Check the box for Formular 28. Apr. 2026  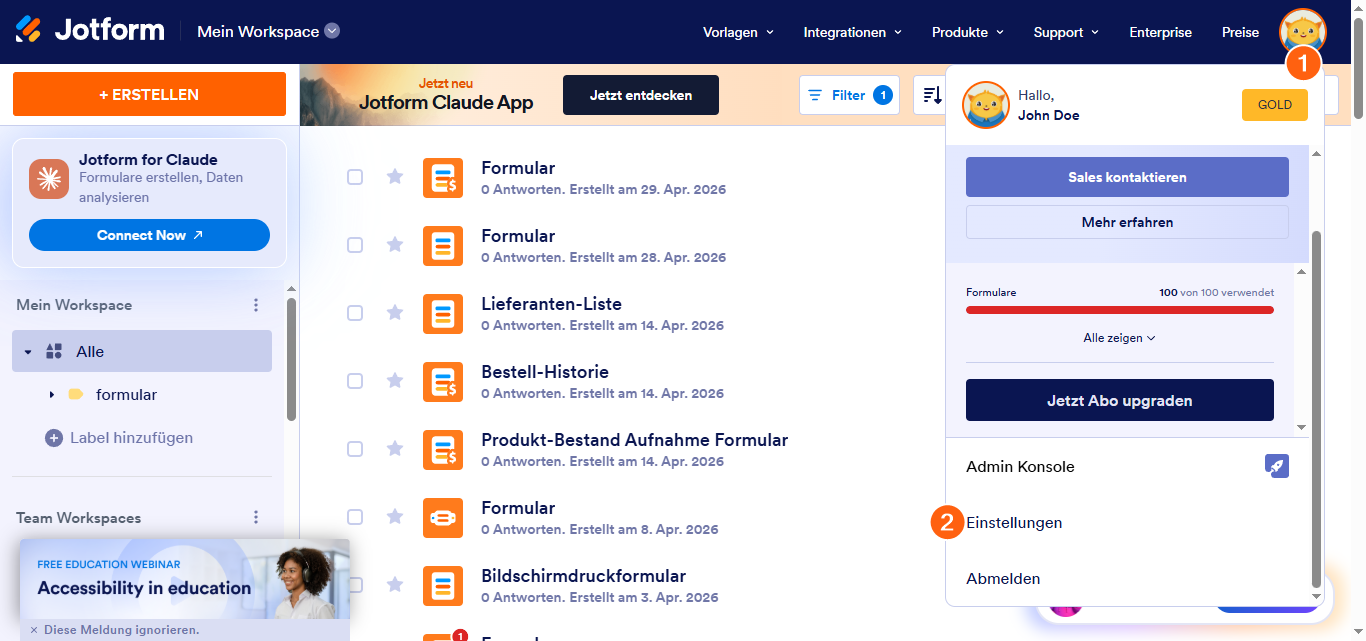(x=355, y=245)
